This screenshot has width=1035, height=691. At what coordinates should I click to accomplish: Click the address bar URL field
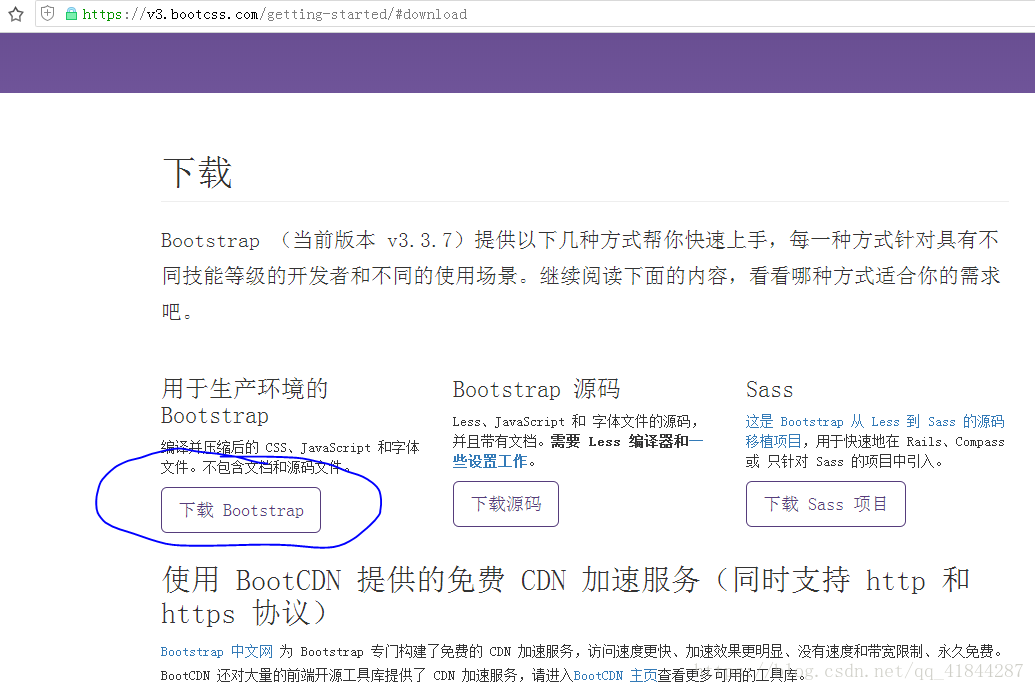pos(535,14)
